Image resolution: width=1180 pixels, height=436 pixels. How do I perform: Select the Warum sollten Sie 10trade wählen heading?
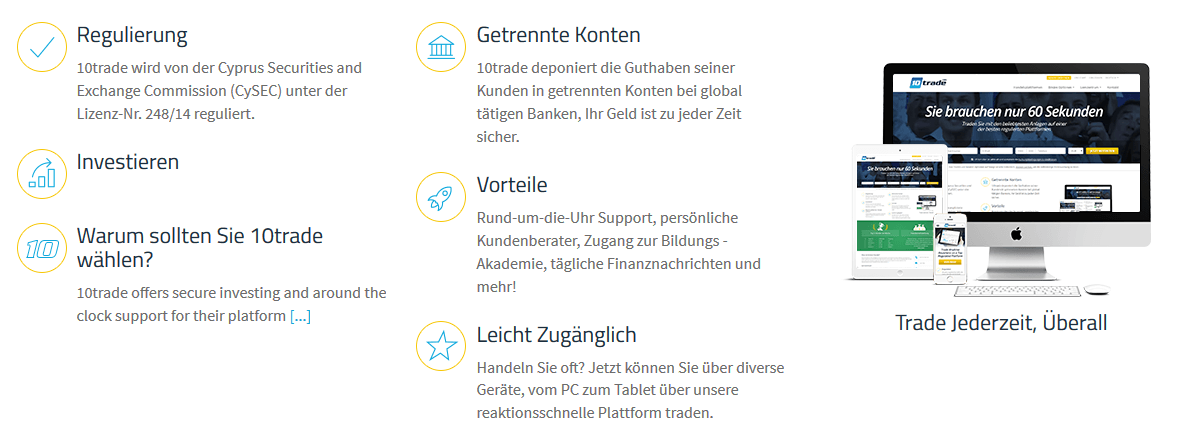(x=199, y=248)
